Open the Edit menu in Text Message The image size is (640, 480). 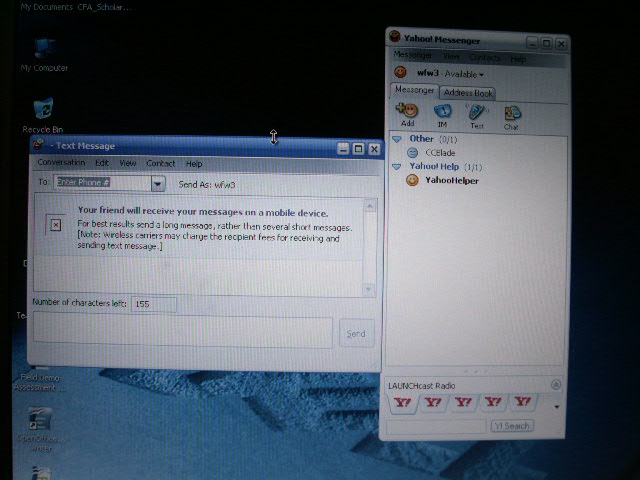[102, 163]
